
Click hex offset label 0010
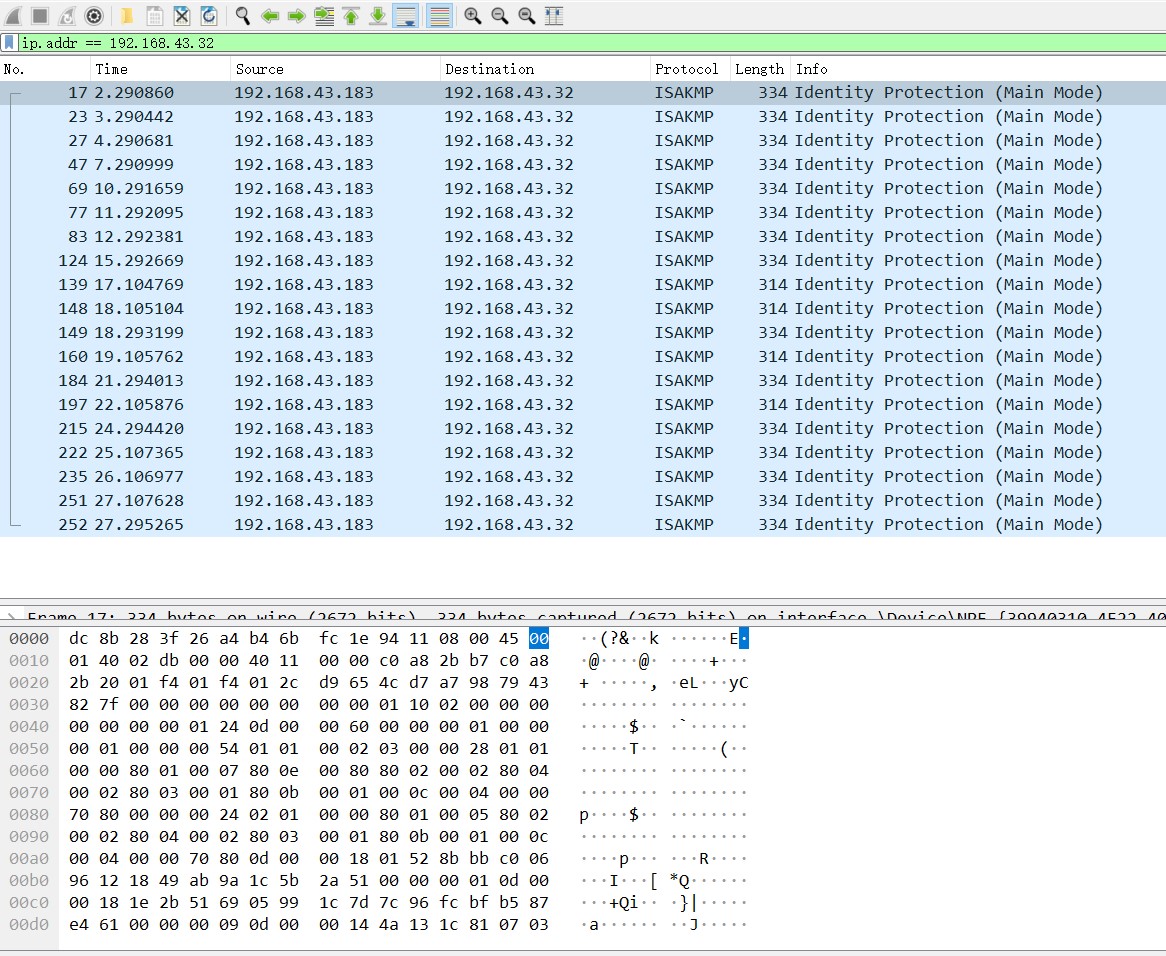[x=29, y=661]
